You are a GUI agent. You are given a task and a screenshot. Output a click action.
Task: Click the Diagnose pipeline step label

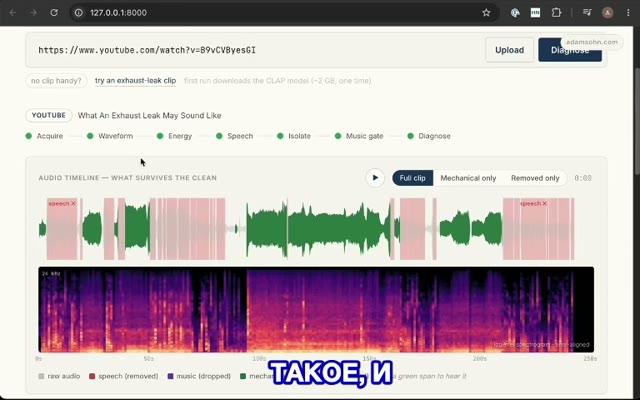click(434, 136)
